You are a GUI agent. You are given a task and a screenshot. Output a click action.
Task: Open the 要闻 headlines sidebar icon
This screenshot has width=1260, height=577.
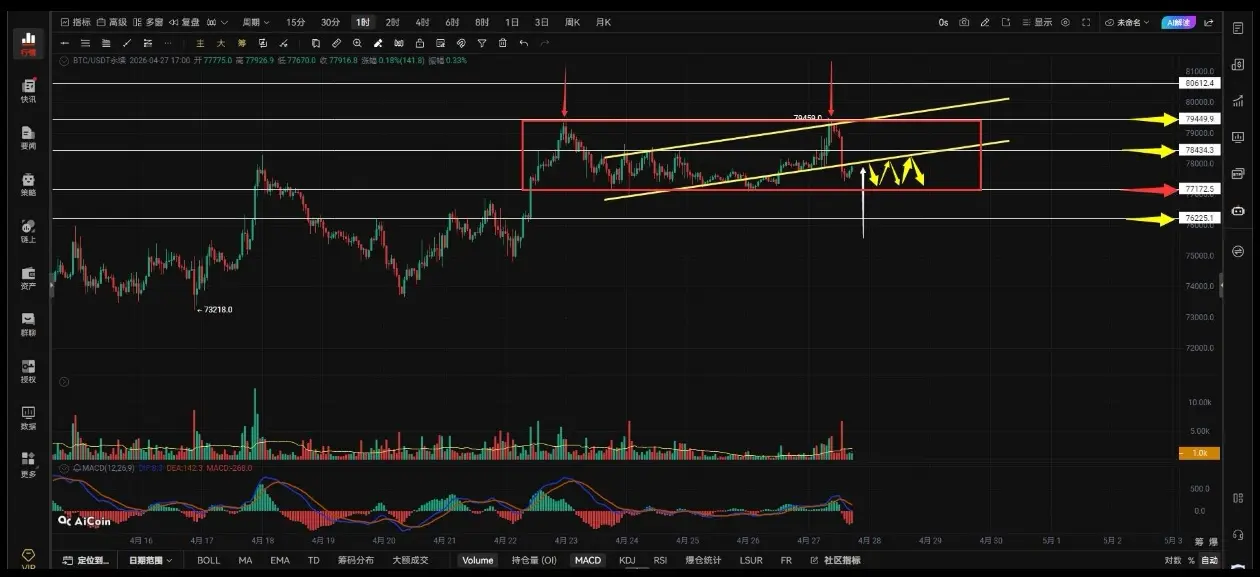[28, 138]
